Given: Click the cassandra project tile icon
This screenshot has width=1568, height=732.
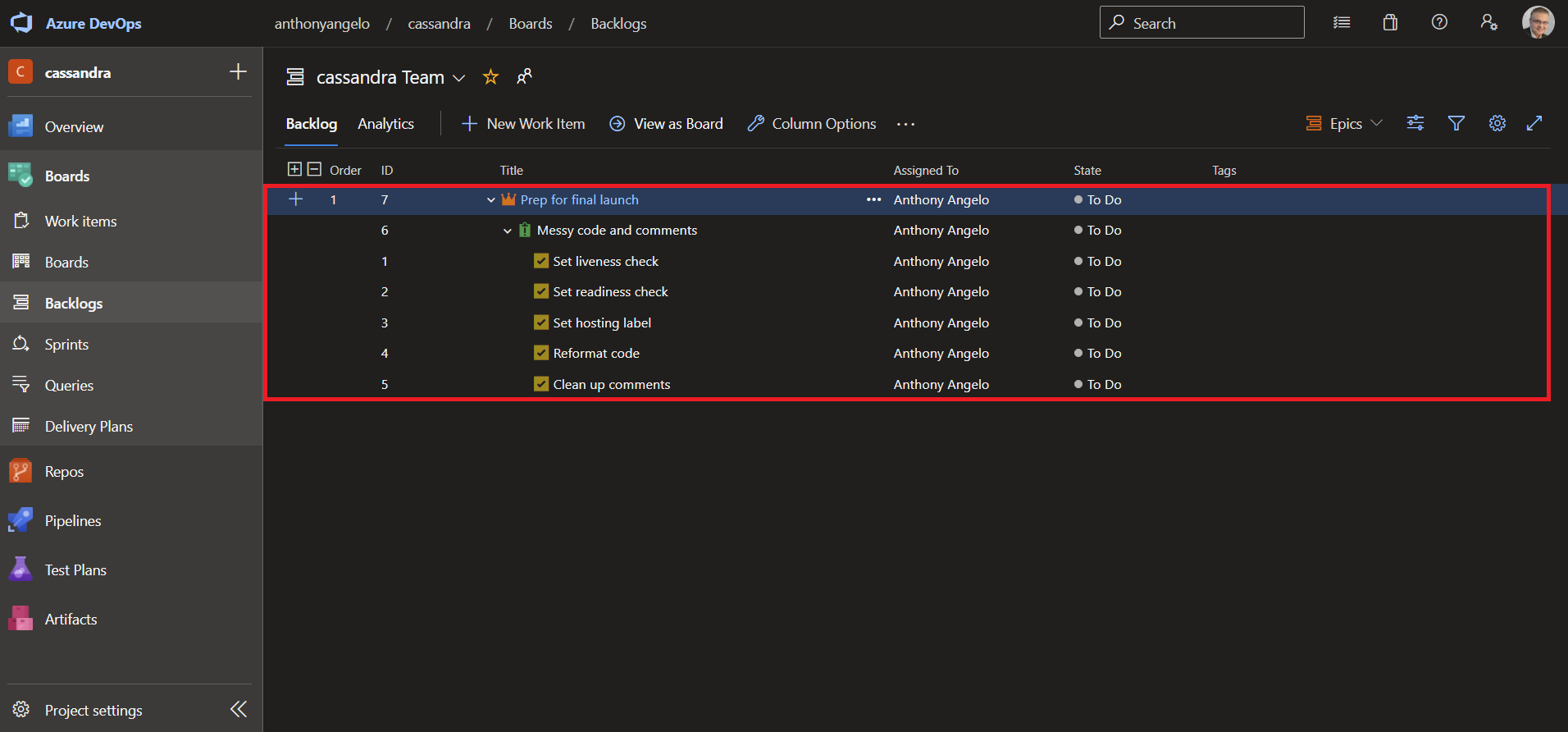Looking at the screenshot, I should 21,71.
